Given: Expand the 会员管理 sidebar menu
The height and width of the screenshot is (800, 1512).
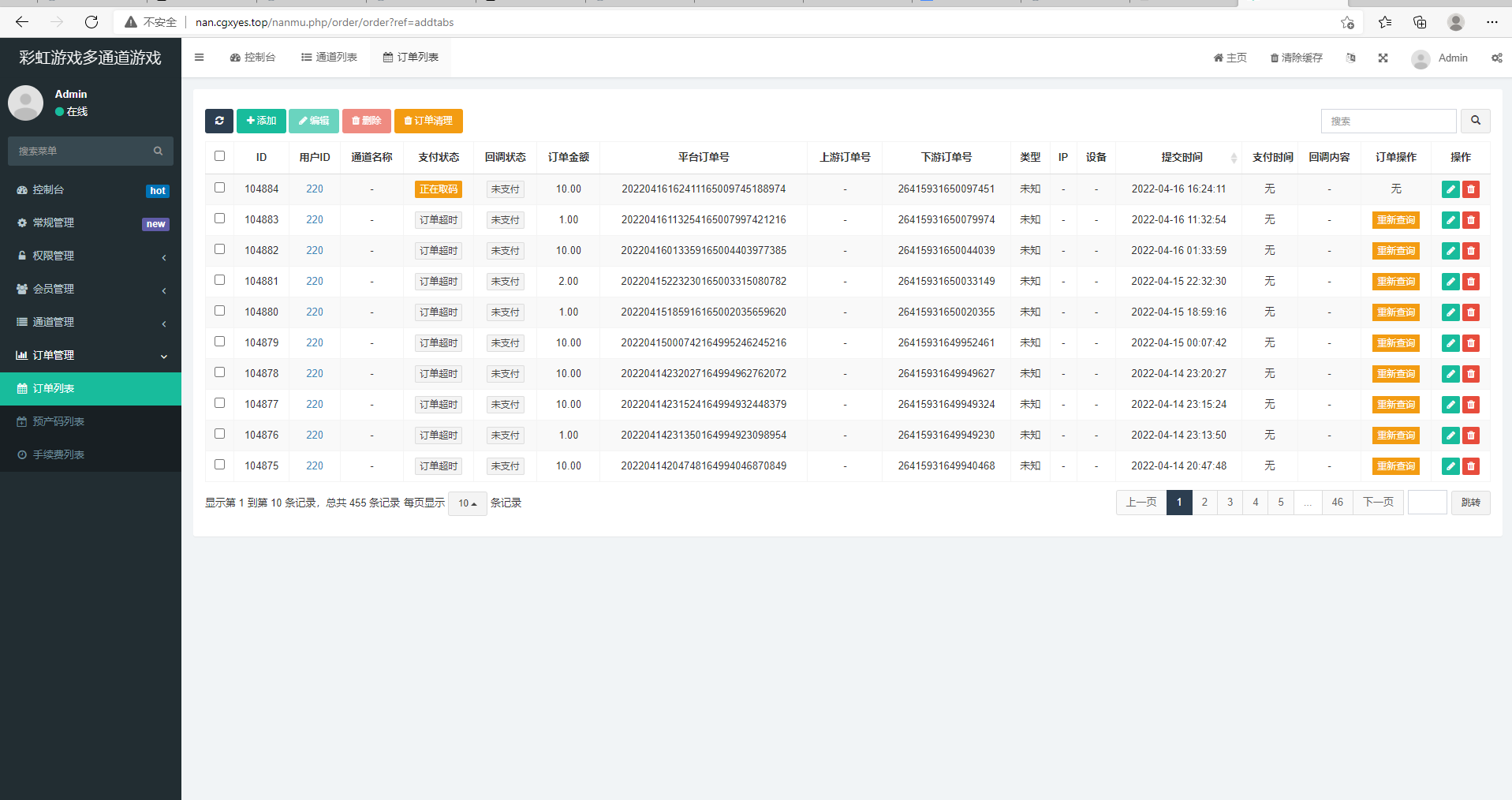Looking at the screenshot, I should 91,290.
